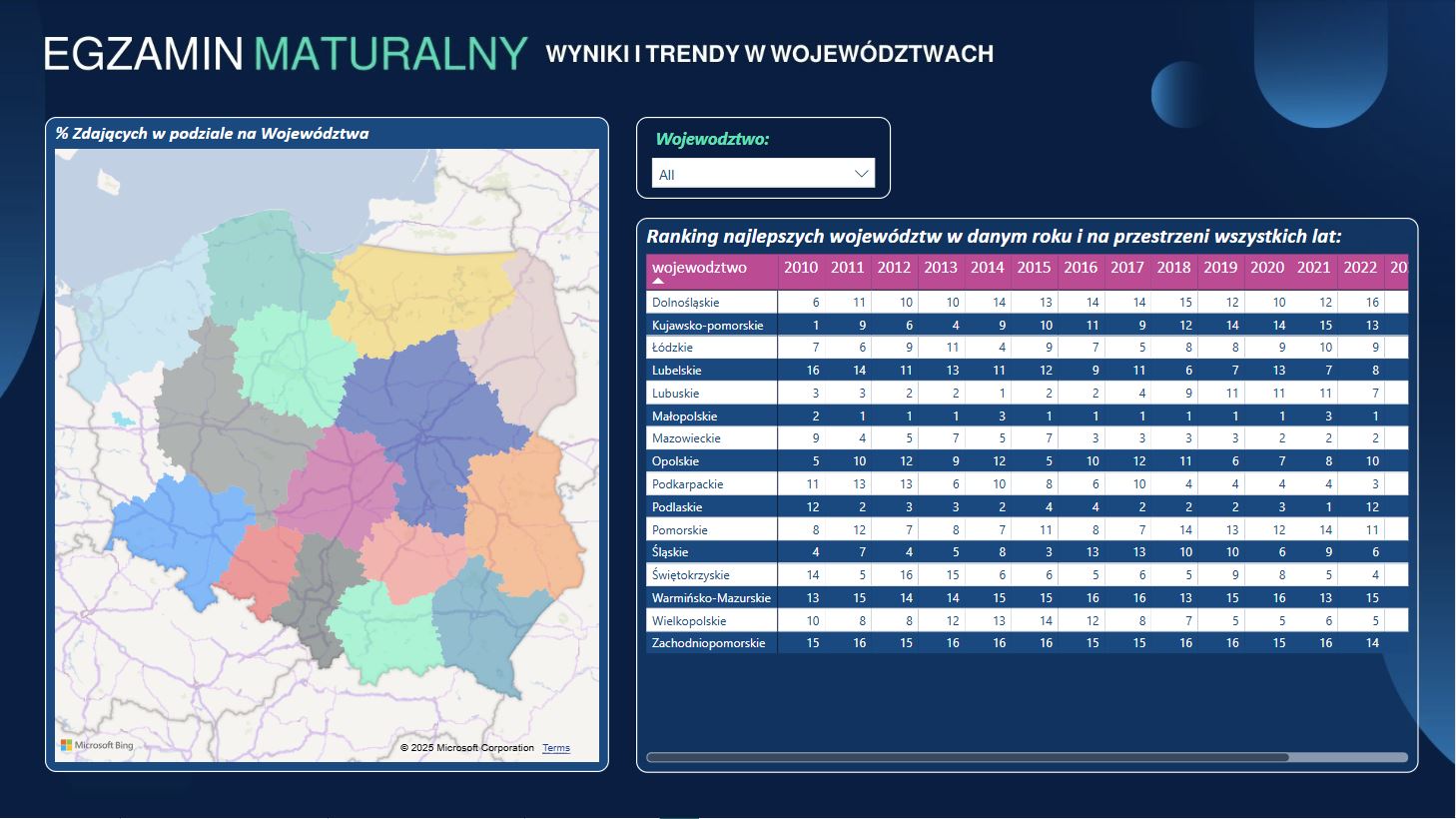Screen dimensions: 1456x819
Task: Sort ranking by 2010 column header
Action: (x=801, y=267)
